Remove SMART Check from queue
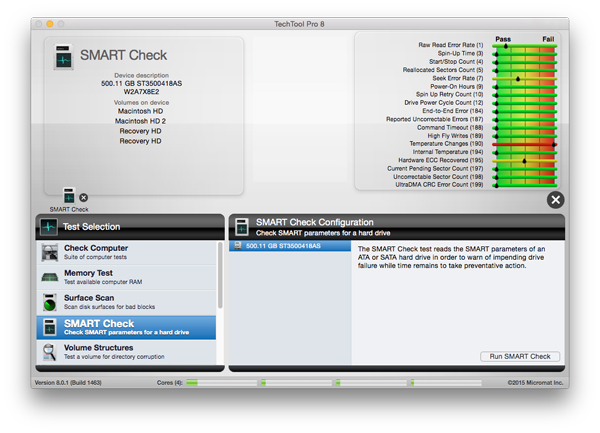 pyautogui.click(x=83, y=198)
